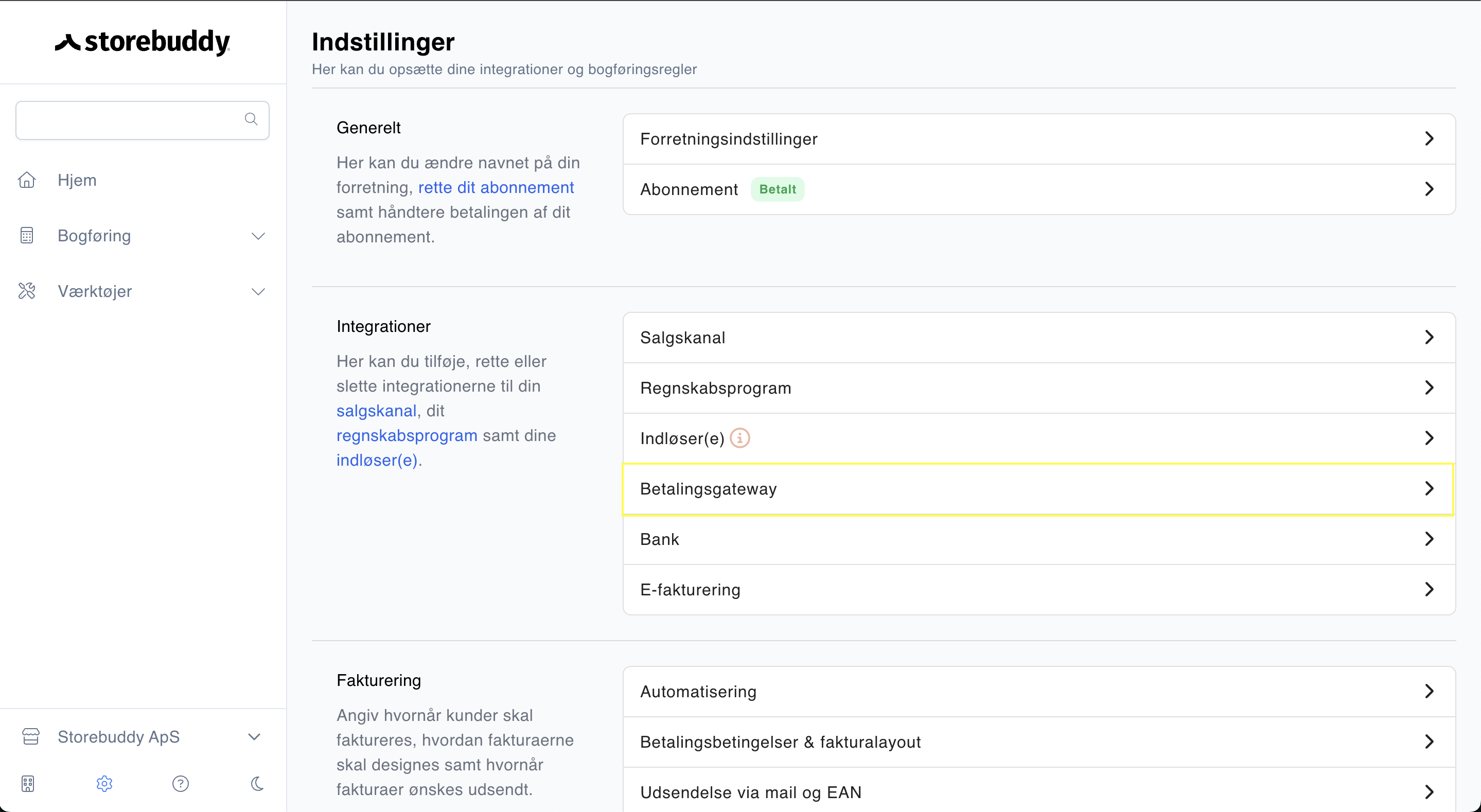Follow the rette dit abonnement link
Image resolution: width=1481 pixels, height=812 pixels.
point(496,187)
